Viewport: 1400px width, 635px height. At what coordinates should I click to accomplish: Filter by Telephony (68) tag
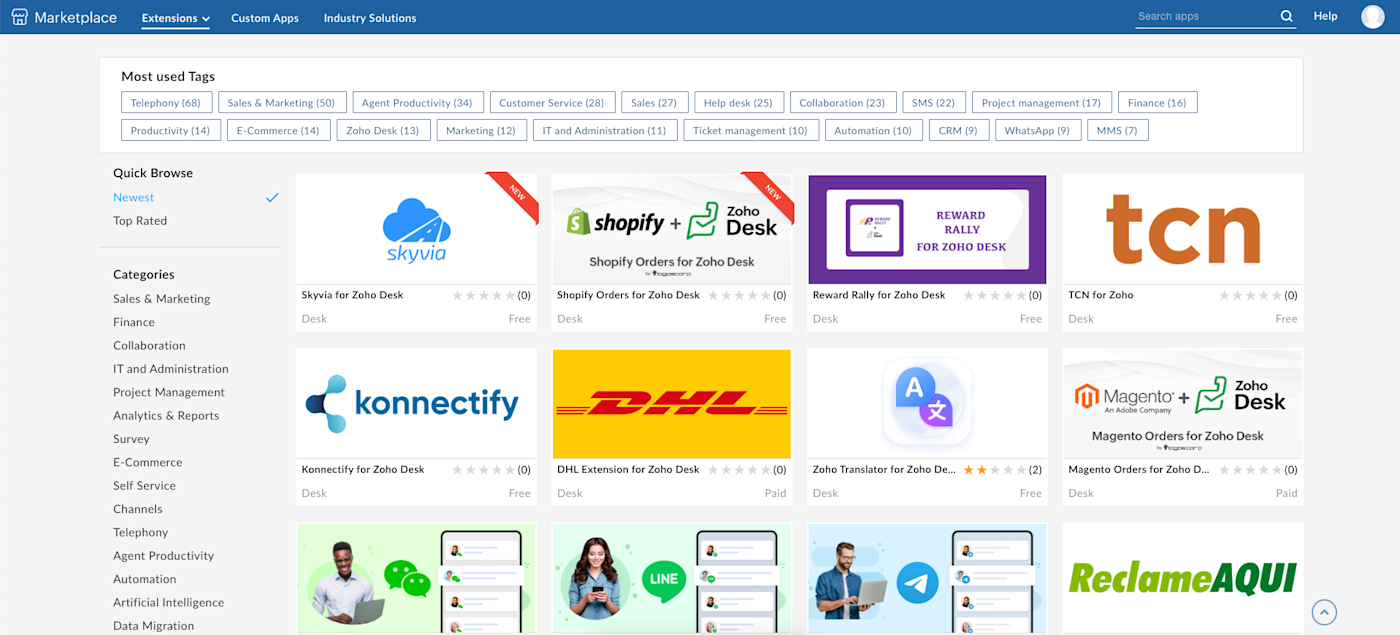166,102
